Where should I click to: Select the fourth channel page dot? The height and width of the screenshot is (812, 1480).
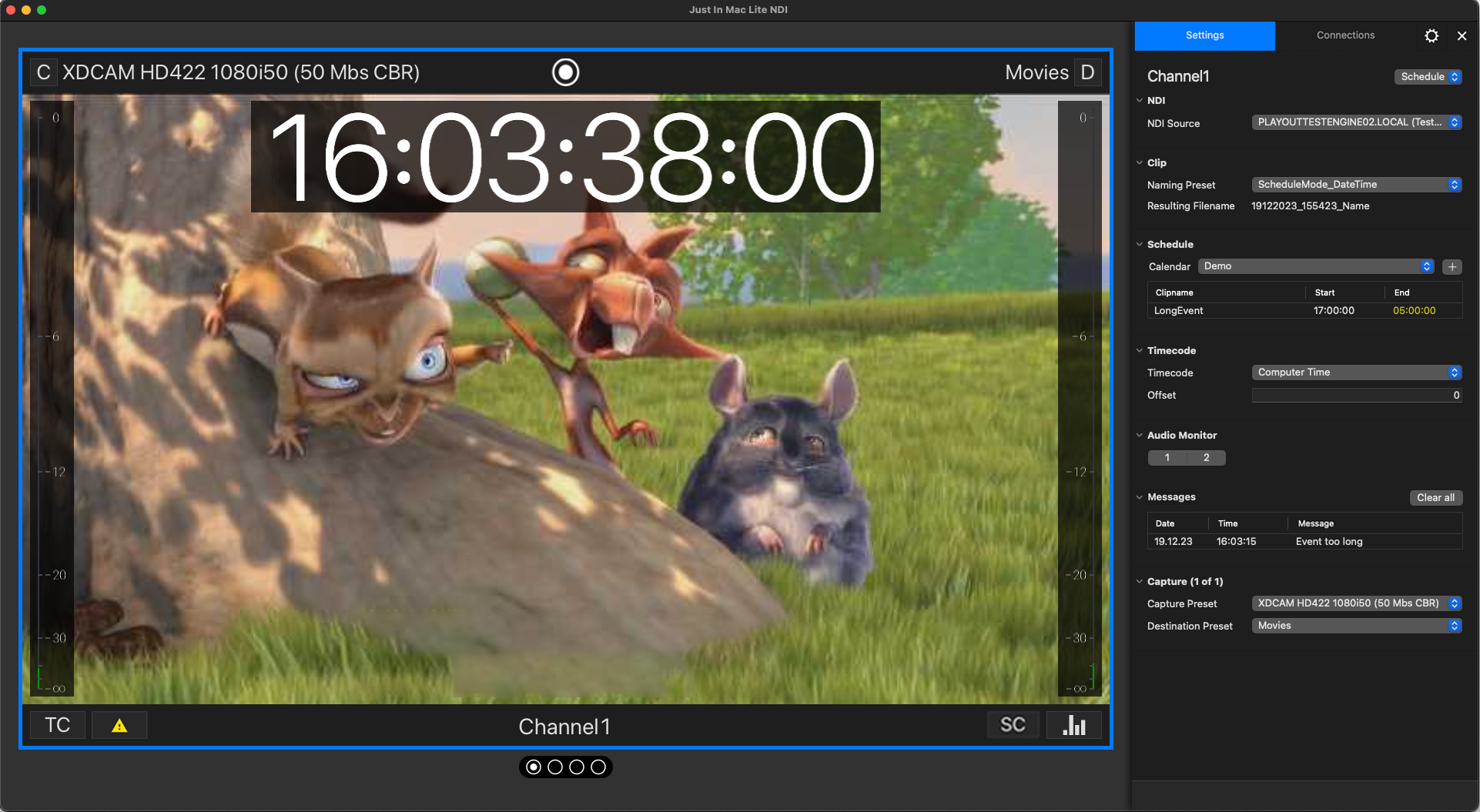[598, 767]
